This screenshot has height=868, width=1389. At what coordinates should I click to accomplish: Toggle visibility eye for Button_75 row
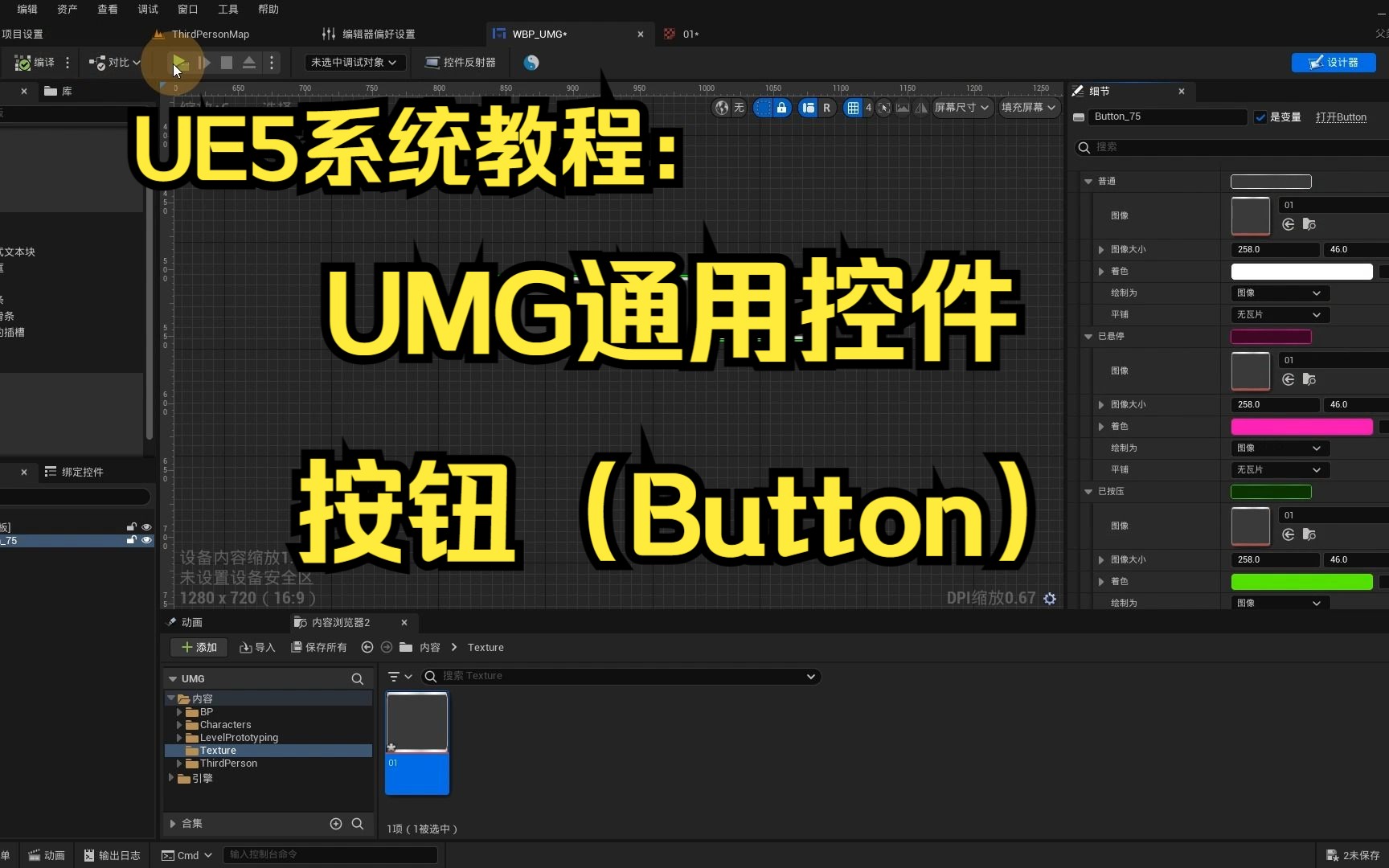point(146,541)
